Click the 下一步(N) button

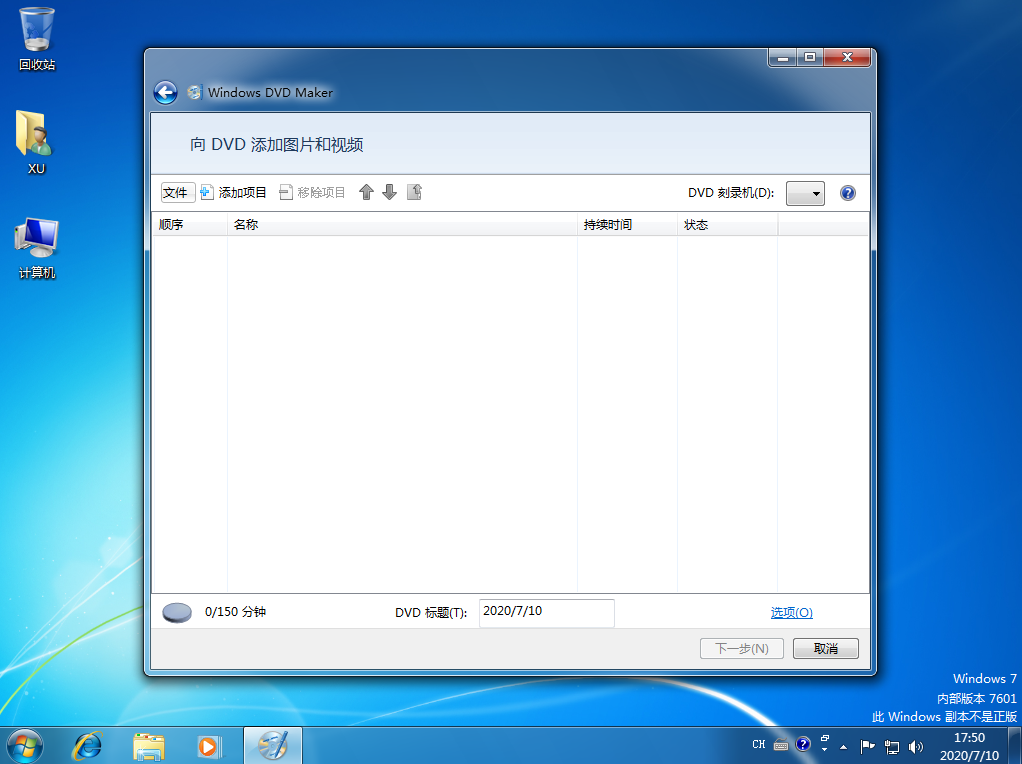(x=742, y=649)
